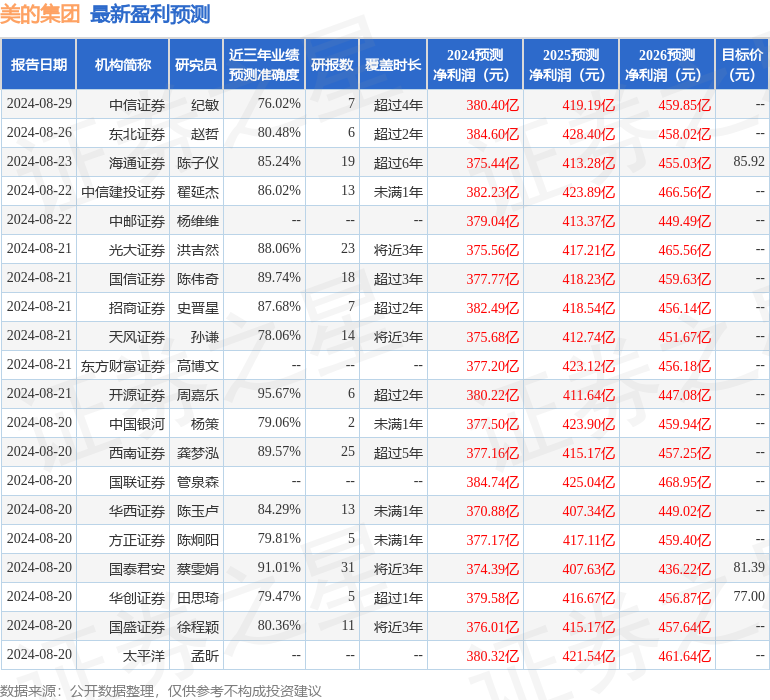
Task: Click 近三年业绩预测准确度 column header
Action: (264, 64)
